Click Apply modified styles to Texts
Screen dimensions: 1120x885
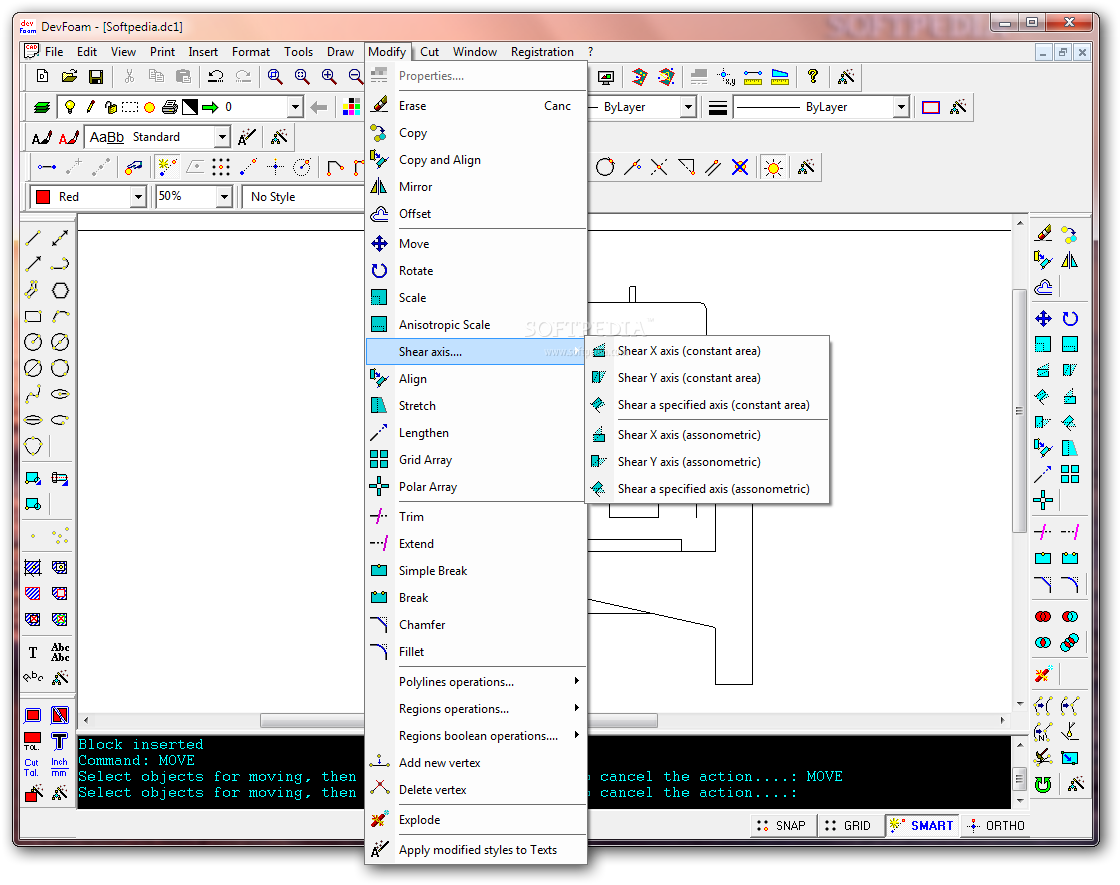(x=476, y=850)
